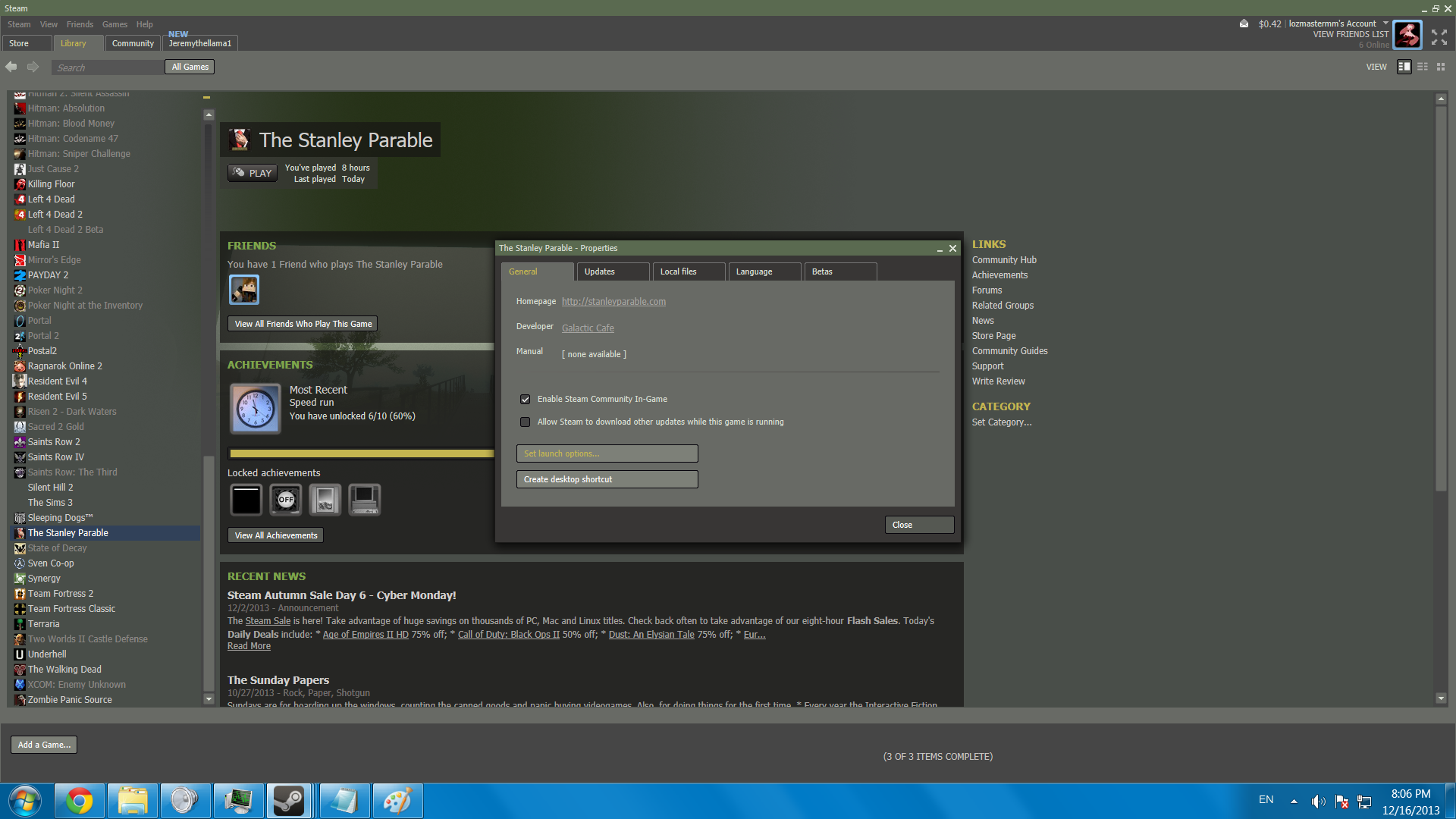Click the Set launch options button
Image resolution: width=1456 pixels, height=819 pixels.
607,453
